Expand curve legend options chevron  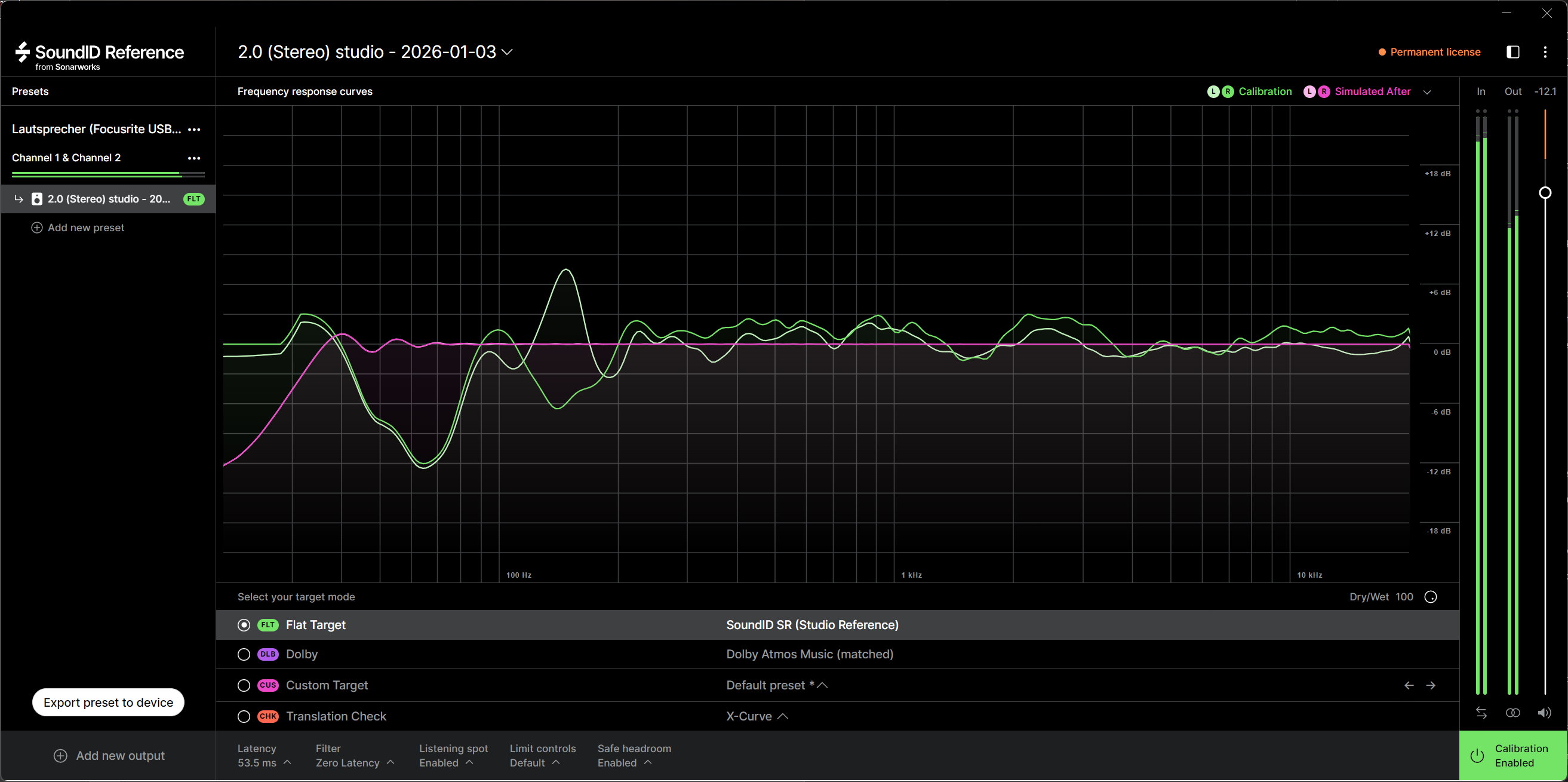click(x=1426, y=92)
